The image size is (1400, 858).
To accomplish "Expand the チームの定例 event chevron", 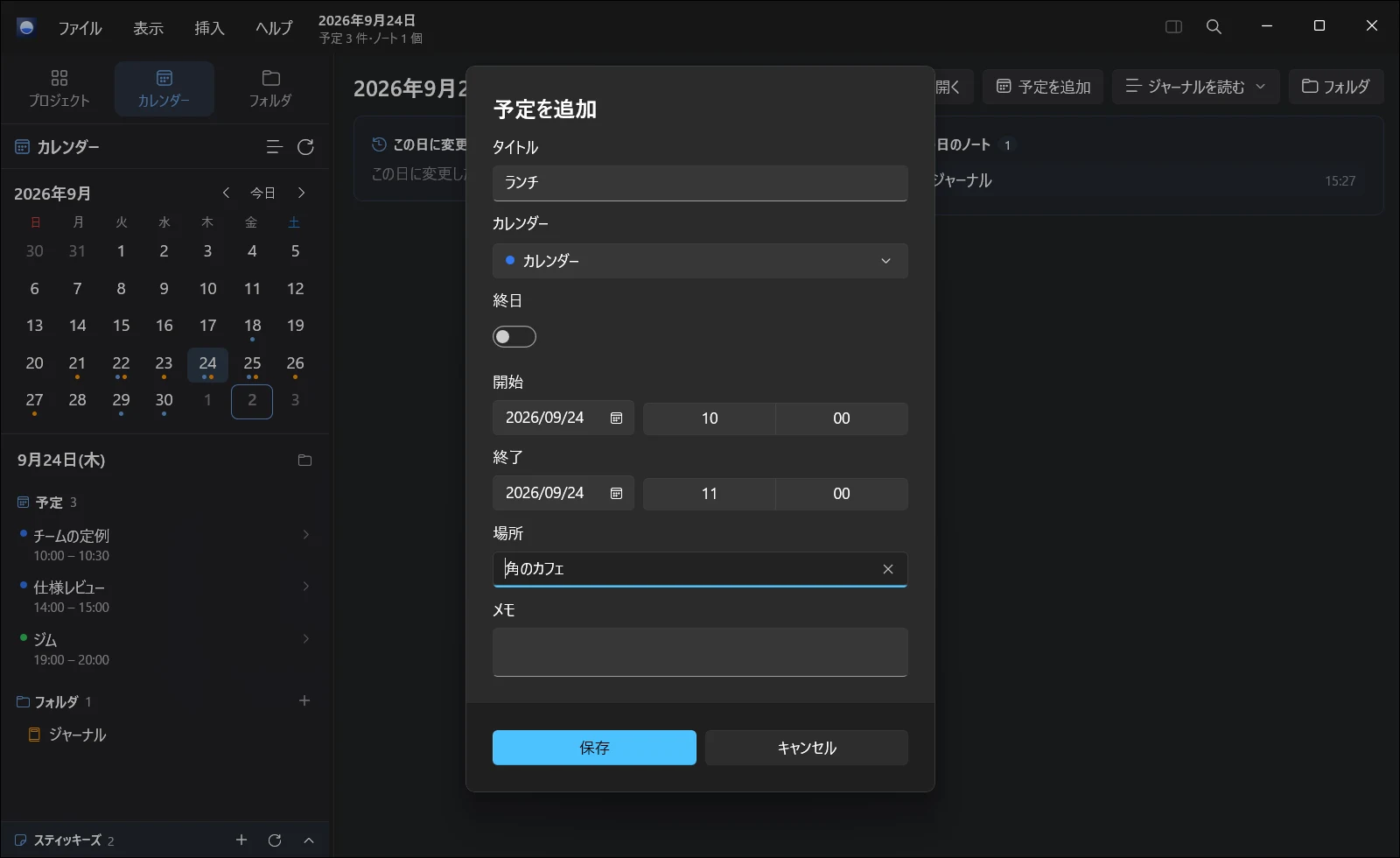I will coord(305,535).
